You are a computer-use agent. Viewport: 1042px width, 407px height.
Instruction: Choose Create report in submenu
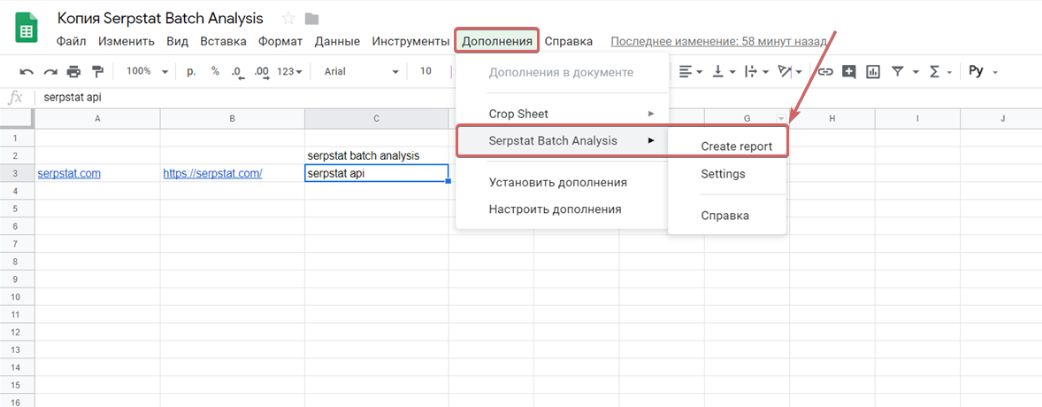coord(736,146)
